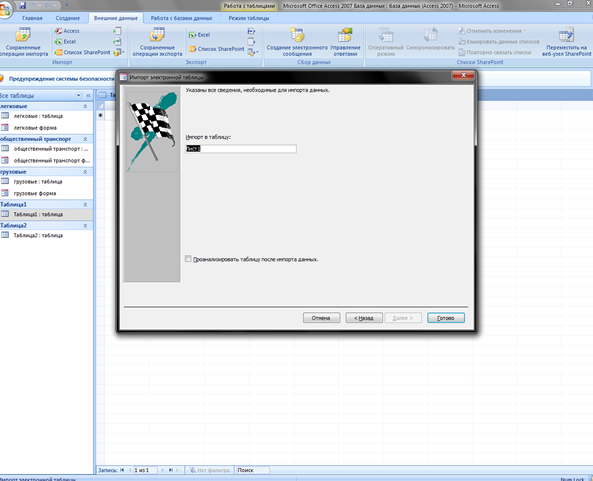Click Повторно связать списки command
Screen dimensions: 593x481
(x=495, y=53)
